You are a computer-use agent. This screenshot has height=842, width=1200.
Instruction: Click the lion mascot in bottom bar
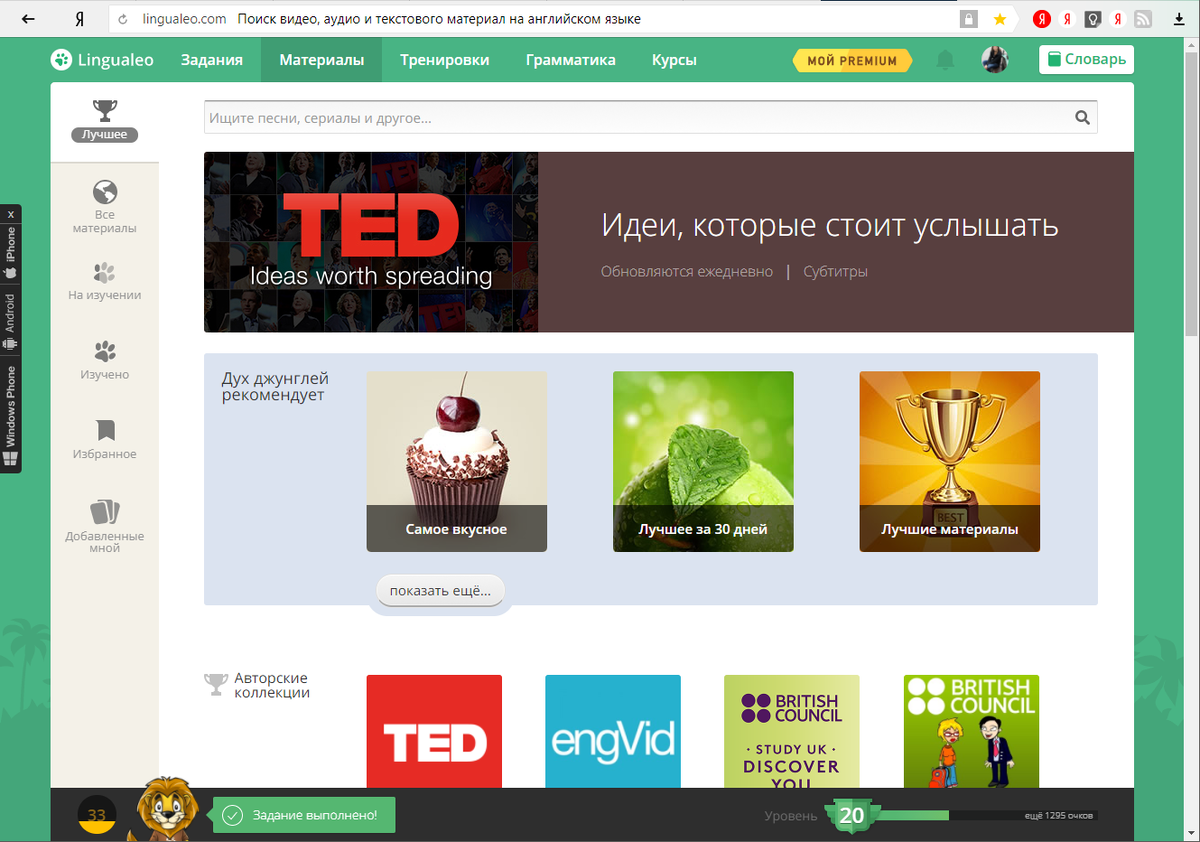(167, 807)
